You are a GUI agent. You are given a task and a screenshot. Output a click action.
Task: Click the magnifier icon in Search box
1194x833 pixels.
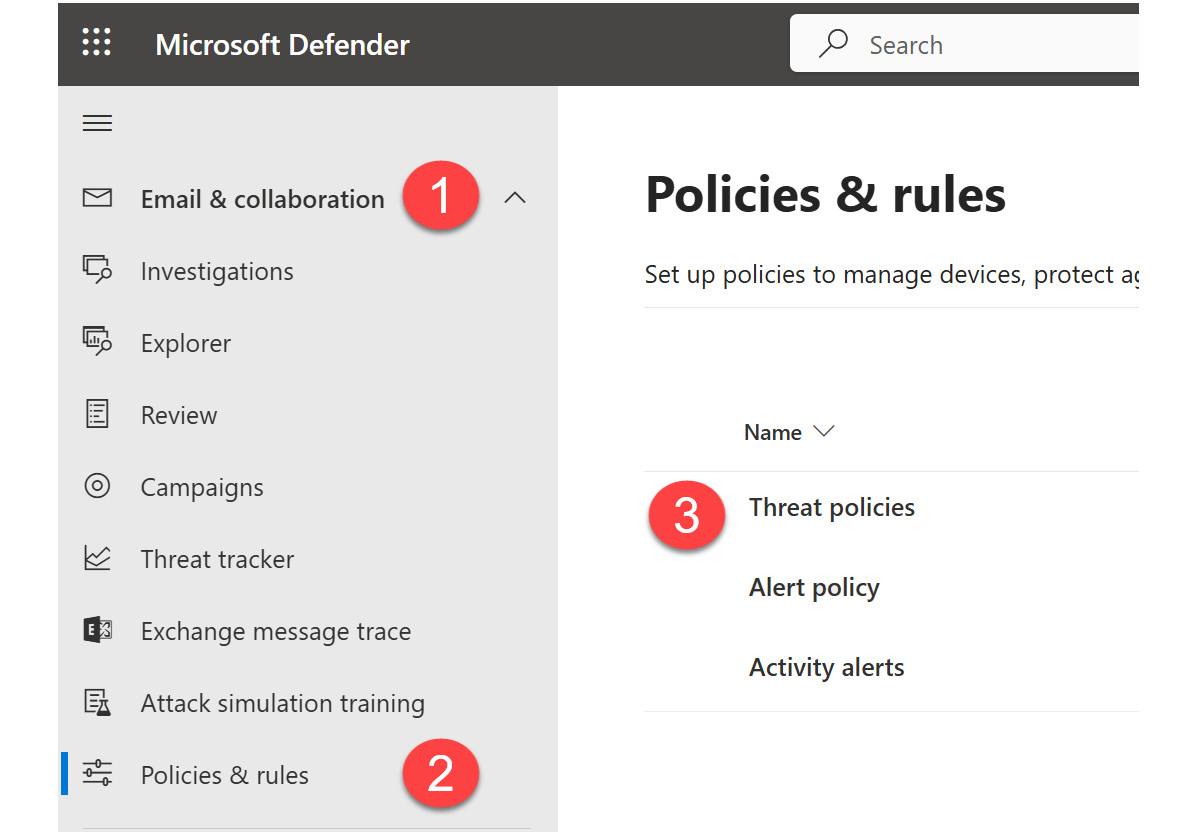(833, 43)
